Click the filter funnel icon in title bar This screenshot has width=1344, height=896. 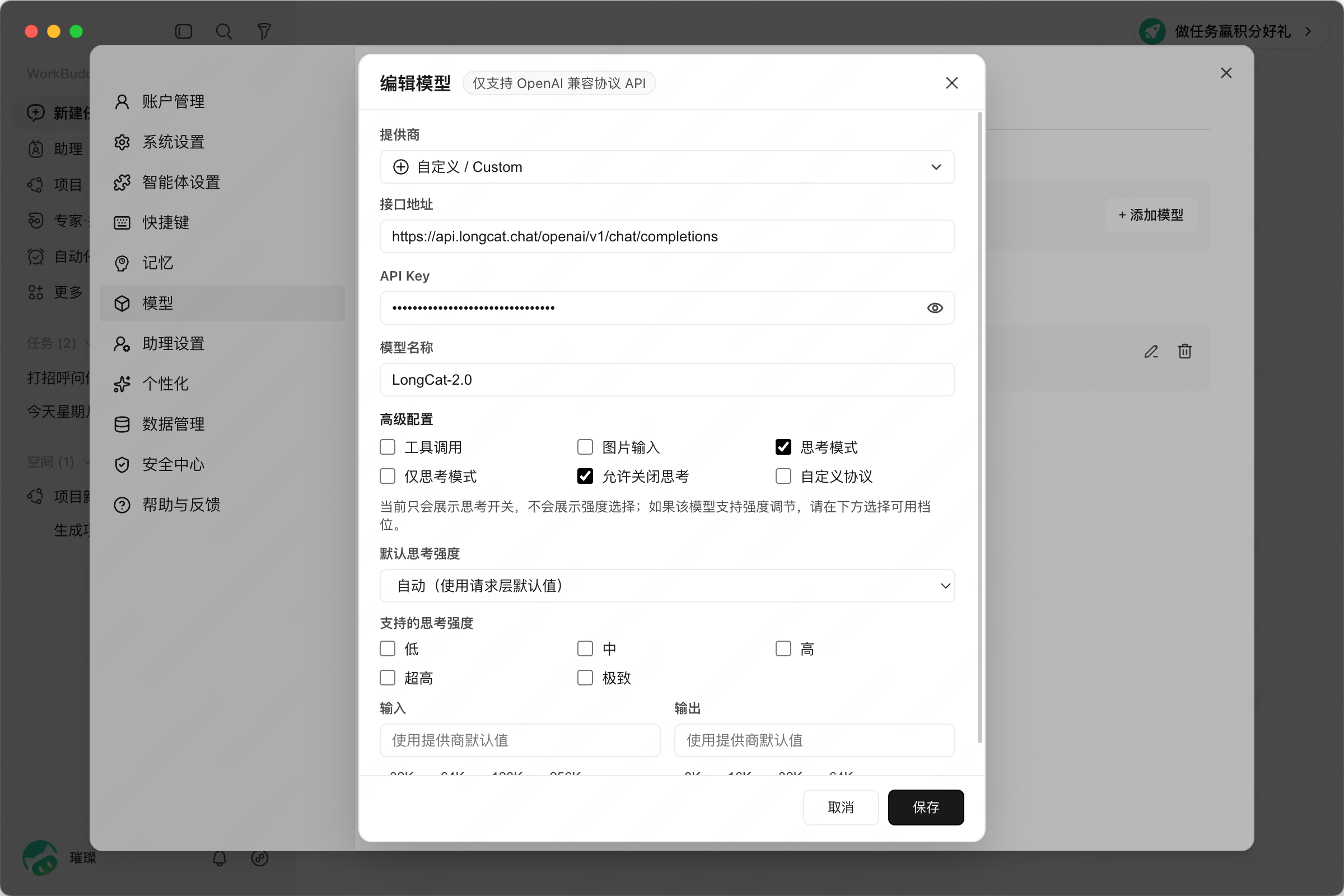(x=264, y=31)
